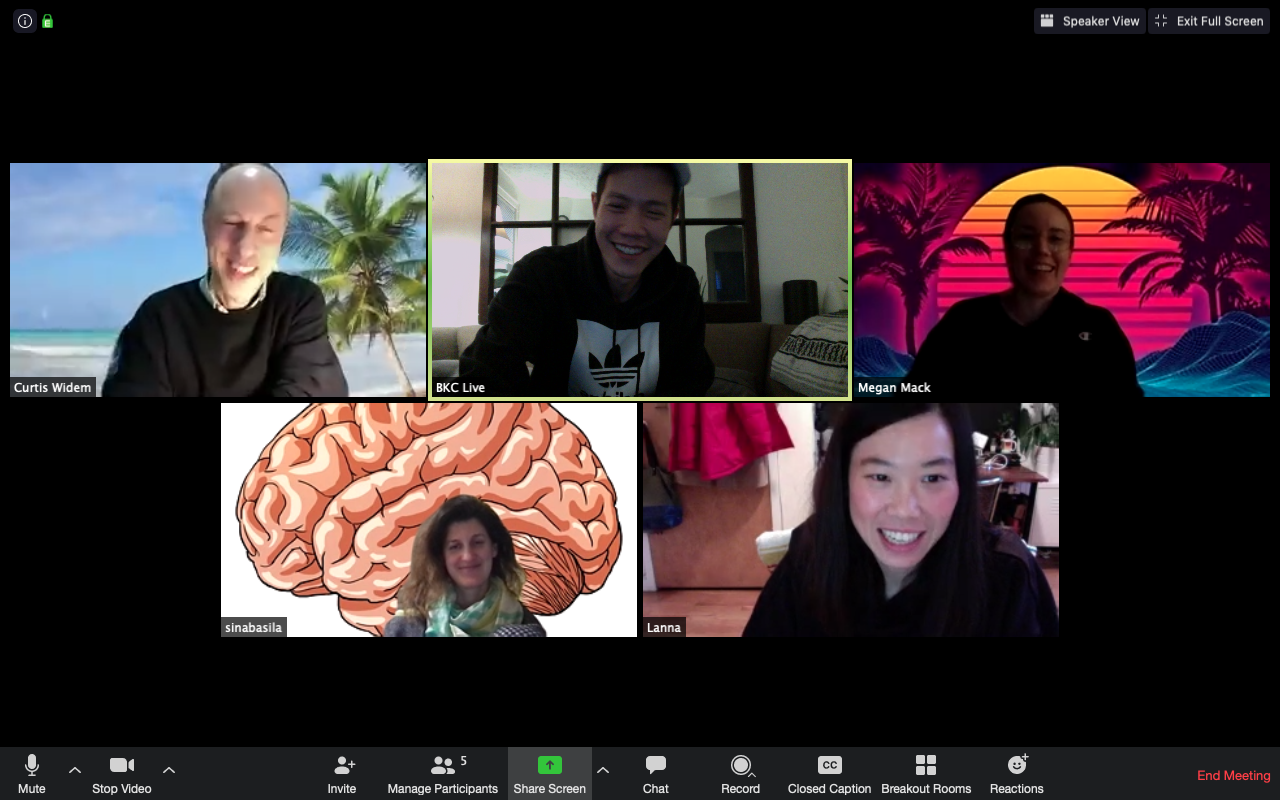Click the 'Curtis Widem' name label

click(53, 387)
